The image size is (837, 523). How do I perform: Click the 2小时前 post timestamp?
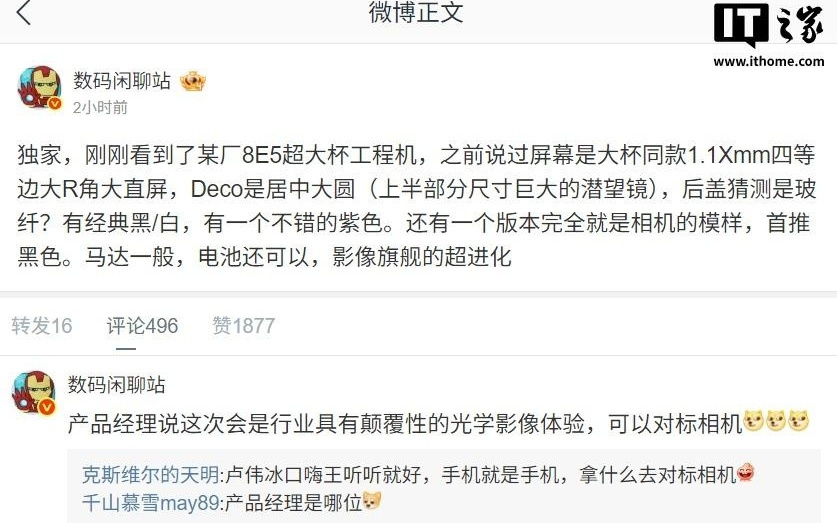pyautogui.click(x=100, y=108)
